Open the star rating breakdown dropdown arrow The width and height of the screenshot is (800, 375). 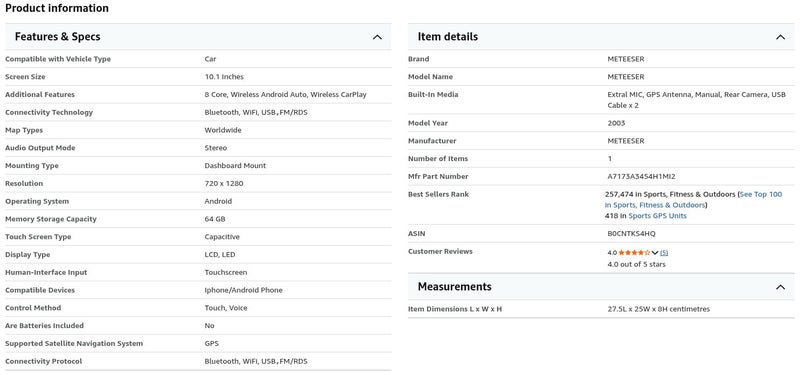click(x=655, y=253)
